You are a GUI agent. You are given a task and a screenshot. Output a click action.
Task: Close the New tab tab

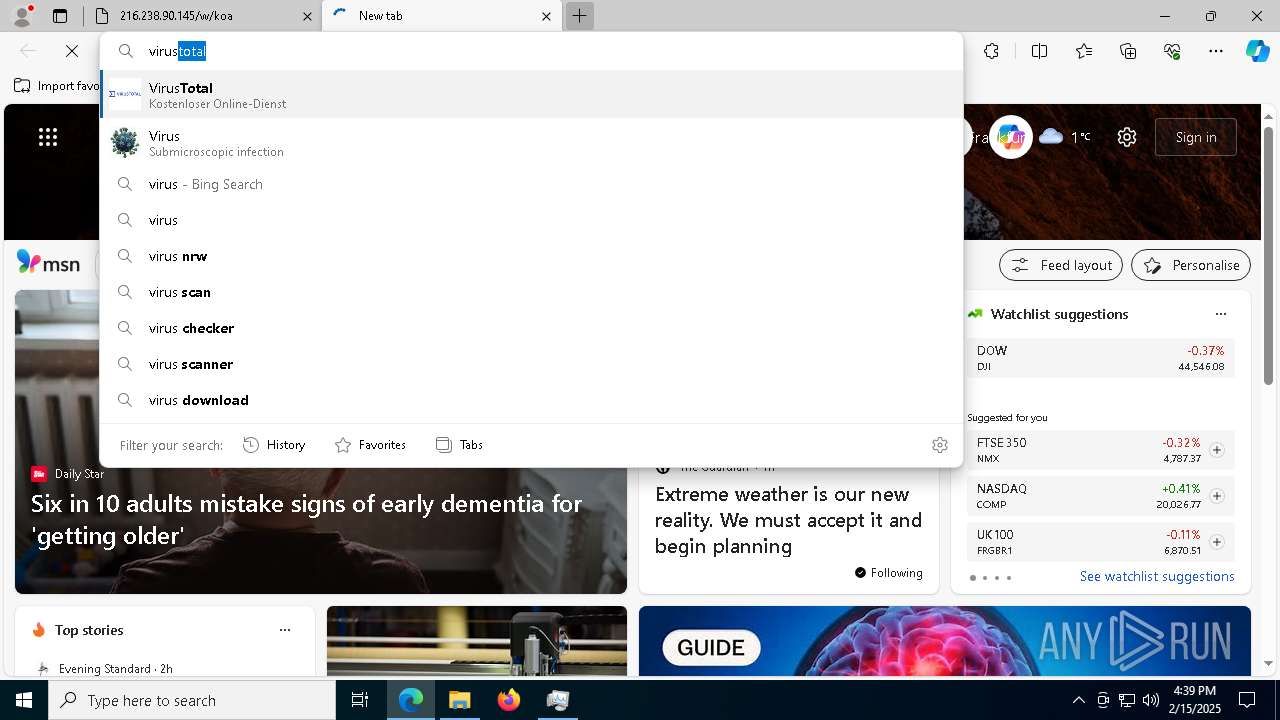[546, 16]
